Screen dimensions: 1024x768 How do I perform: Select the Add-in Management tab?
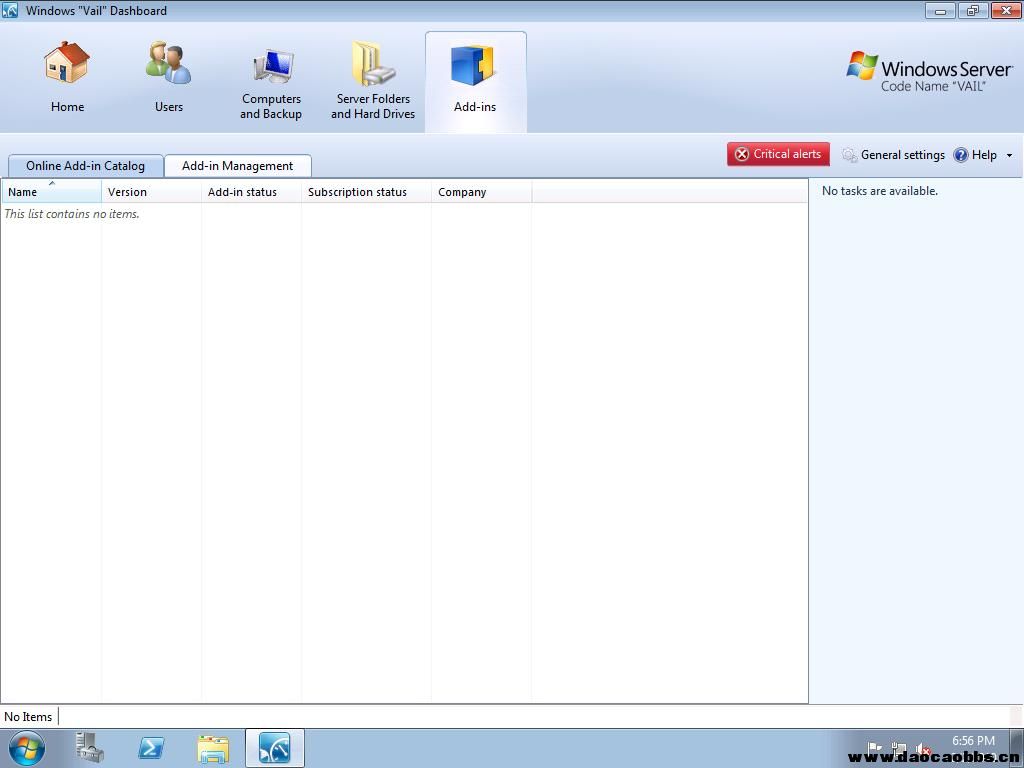tap(237, 166)
